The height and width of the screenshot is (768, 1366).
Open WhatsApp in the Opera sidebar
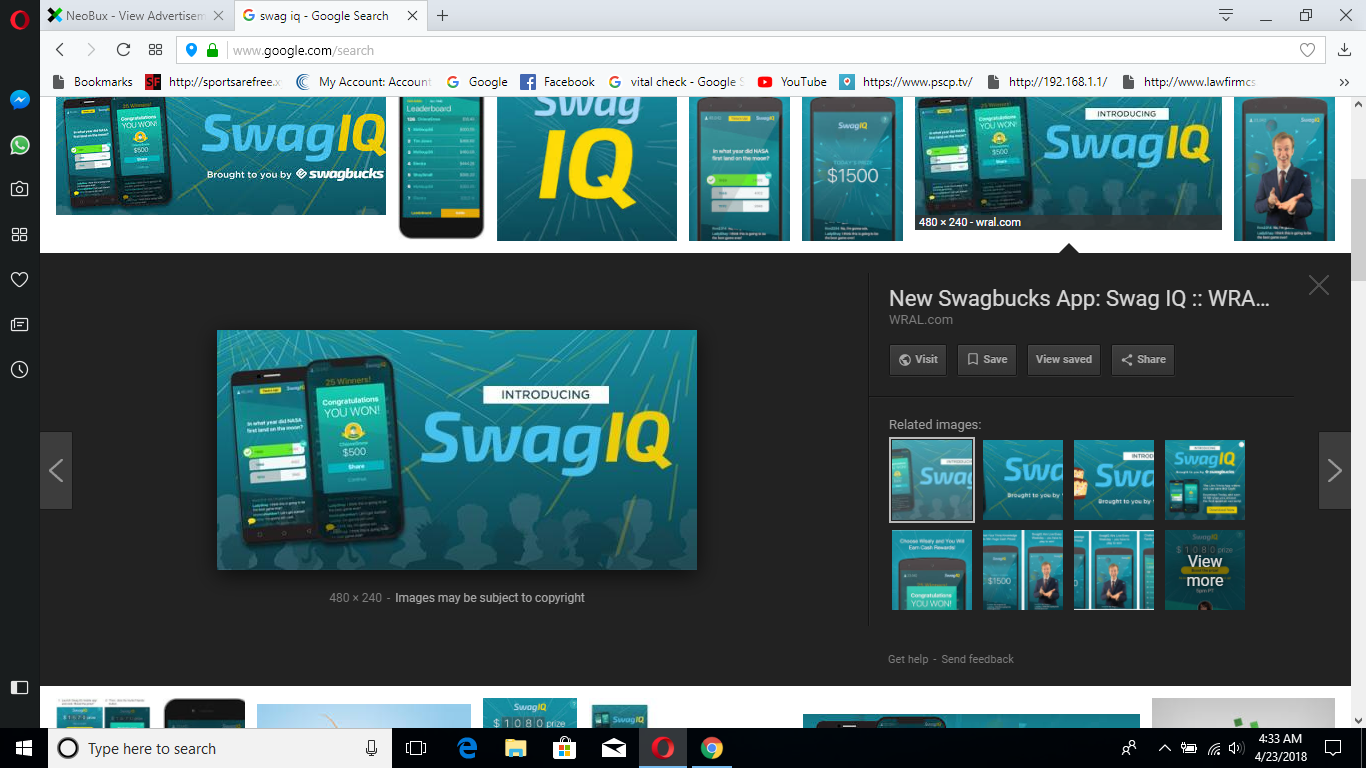pos(19,145)
